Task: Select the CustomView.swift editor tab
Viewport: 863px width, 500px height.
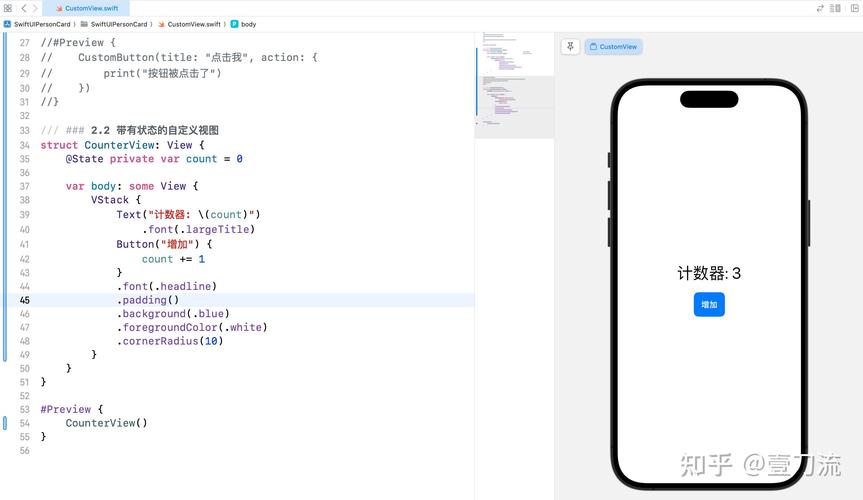Action: [87, 8]
